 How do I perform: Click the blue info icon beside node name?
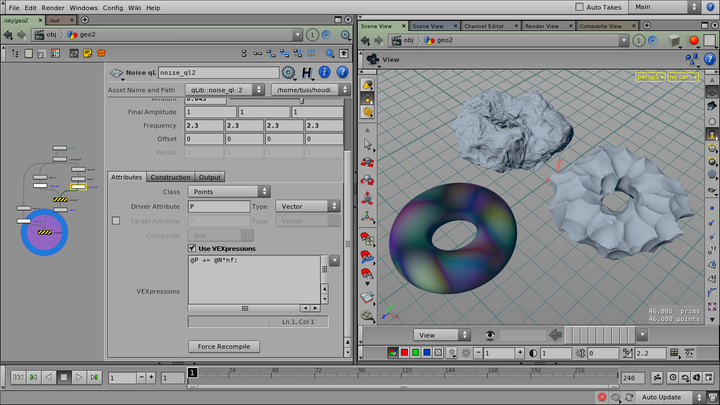tap(325, 73)
